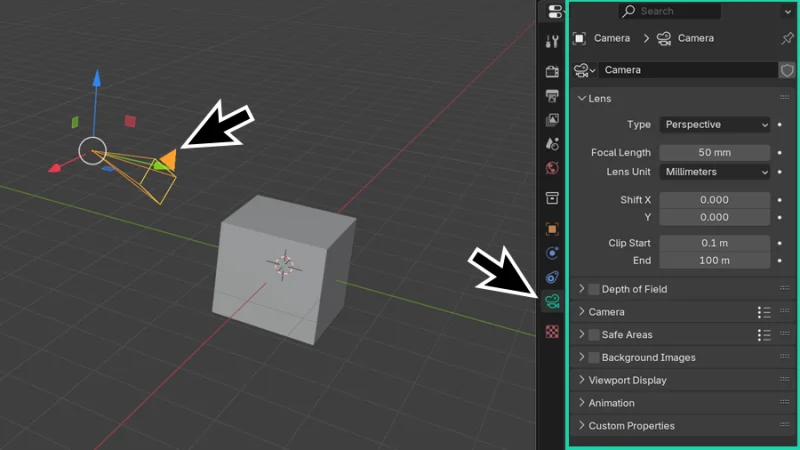The height and width of the screenshot is (450, 800).
Task: Open the Render properties tab
Action: (x=552, y=71)
